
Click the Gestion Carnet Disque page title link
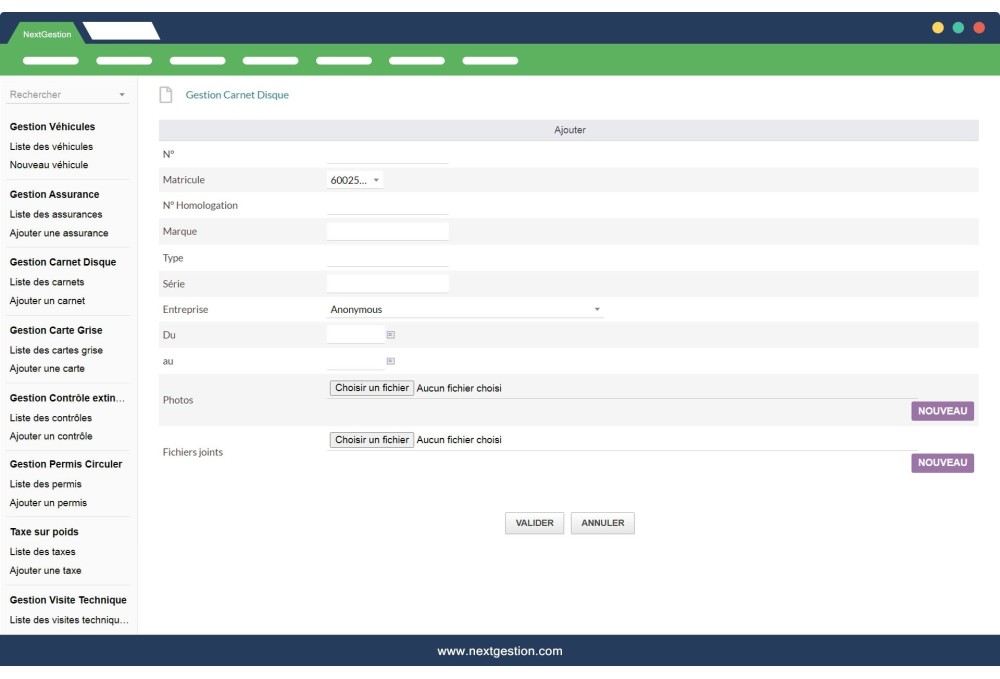click(x=237, y=94)
